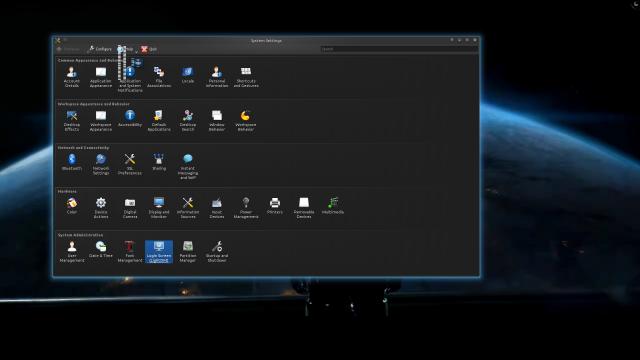This screenshot has height=360, width=640.
Task: Click Quit toolbar button
Action: coord(149,49)
